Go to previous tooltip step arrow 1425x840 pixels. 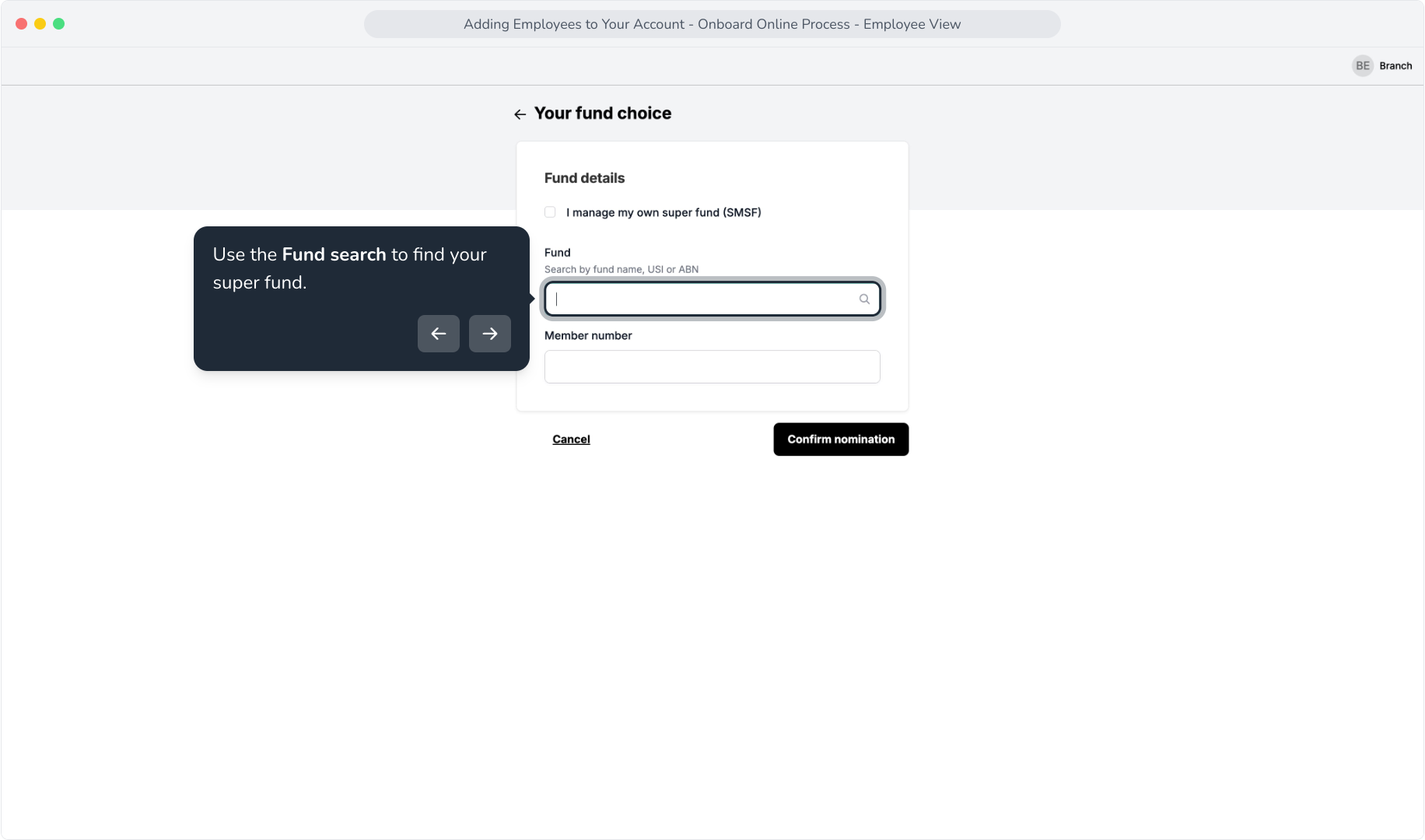point(439,334)
